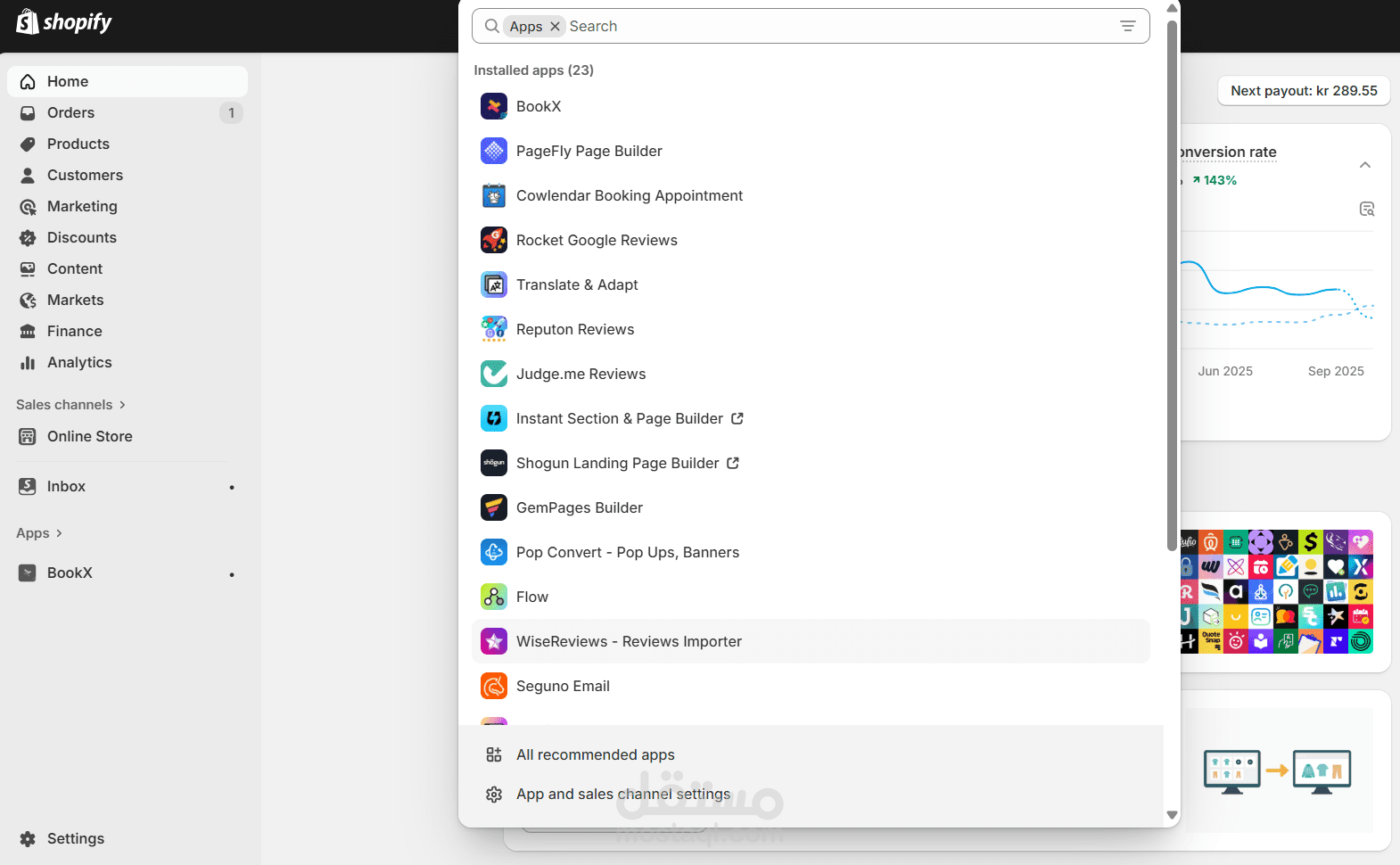1400x865 pixels.
Task: Expand the Sales channels section
Action: 71,405
